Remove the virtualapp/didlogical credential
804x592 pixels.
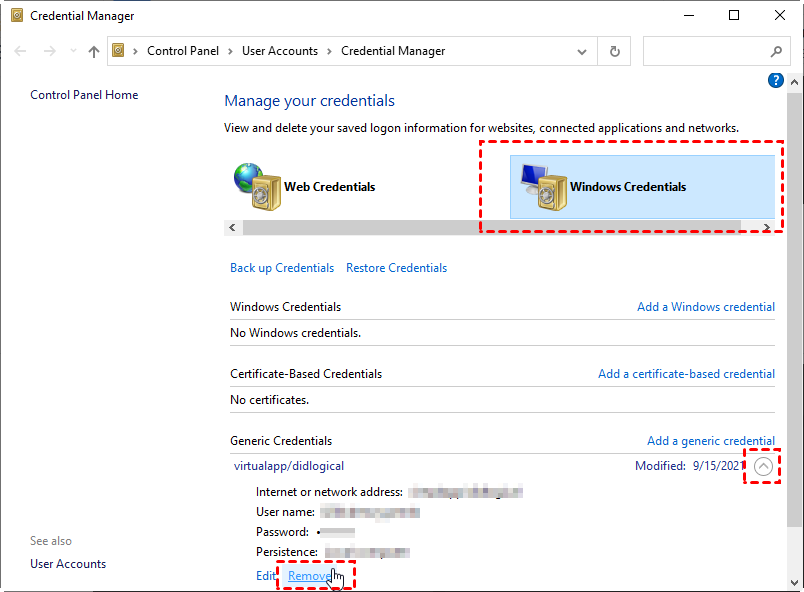coord(309,576)
